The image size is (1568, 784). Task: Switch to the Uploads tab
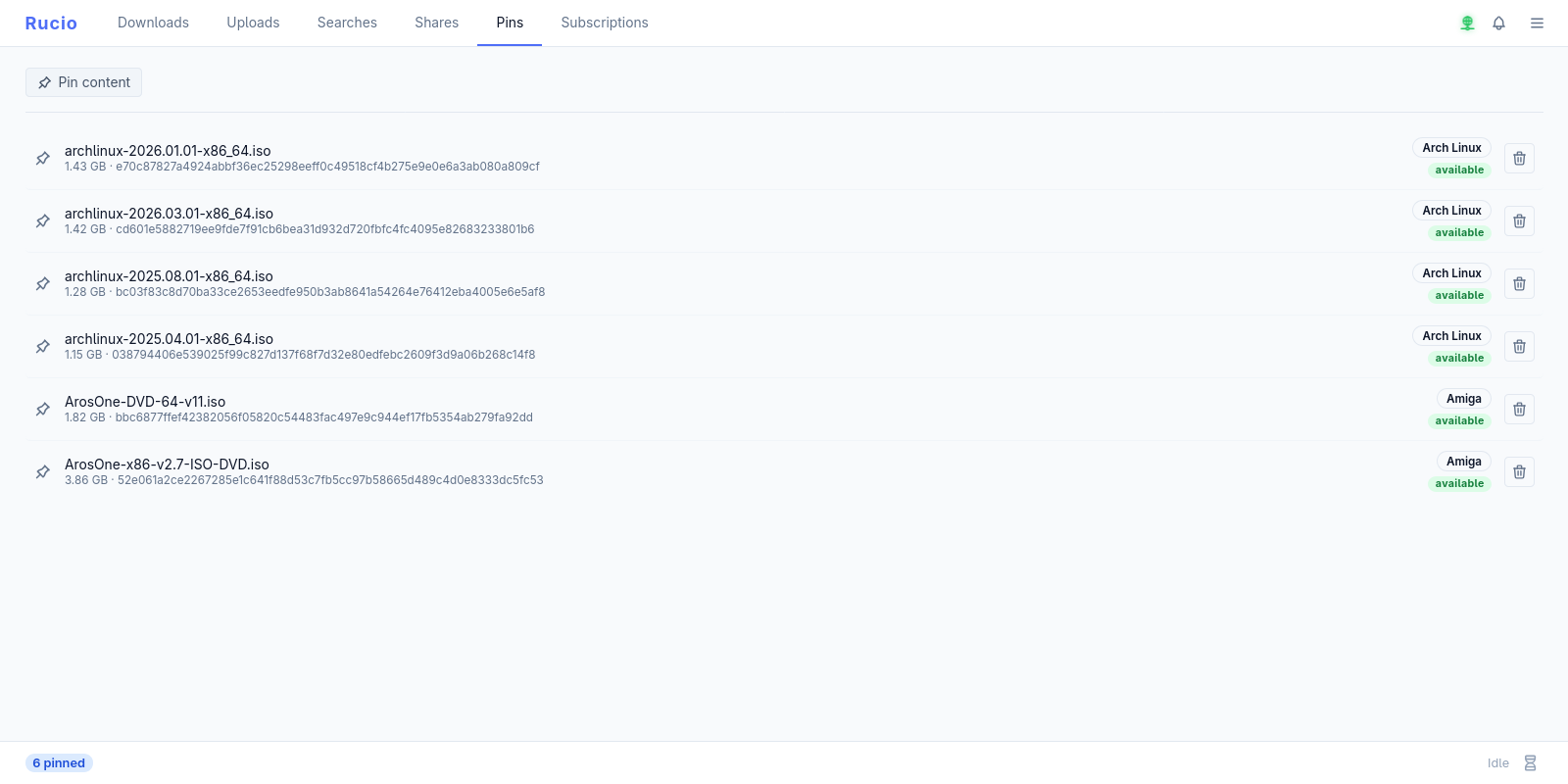click(253, 23)
